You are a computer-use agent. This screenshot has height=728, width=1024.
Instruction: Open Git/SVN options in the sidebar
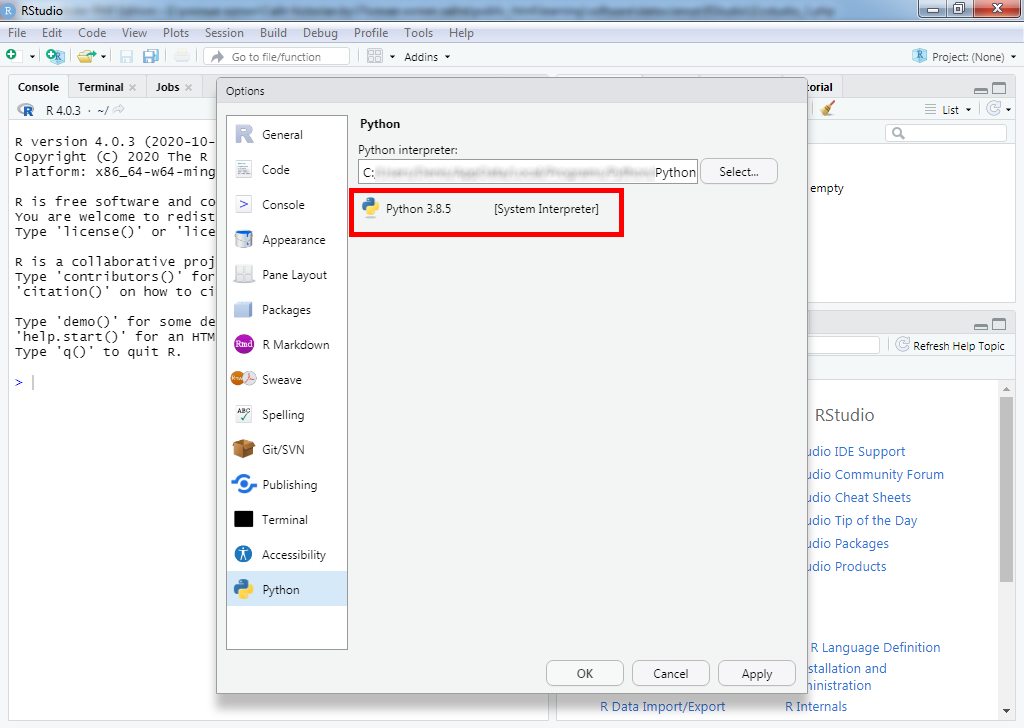pos(283,450)
